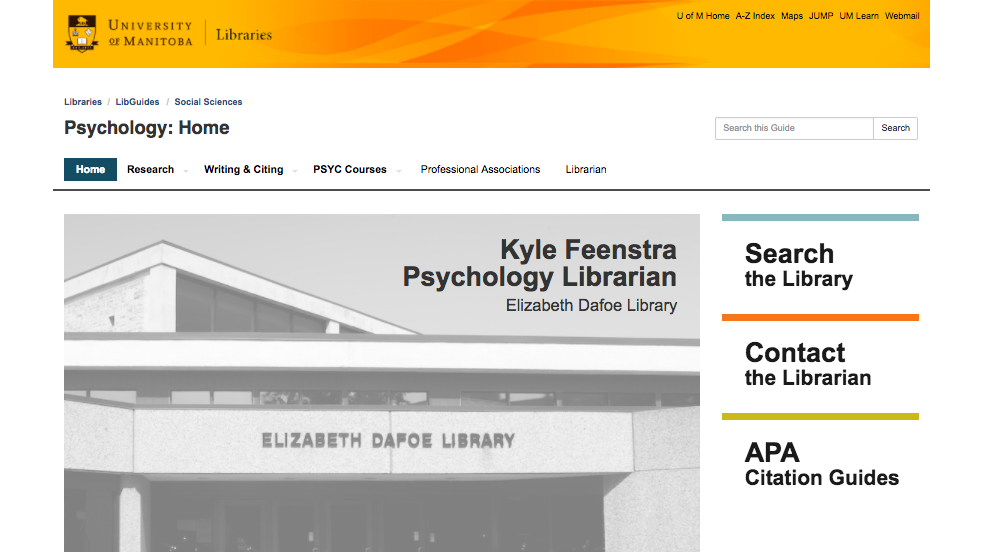Select the Home tab

[90, 170]
